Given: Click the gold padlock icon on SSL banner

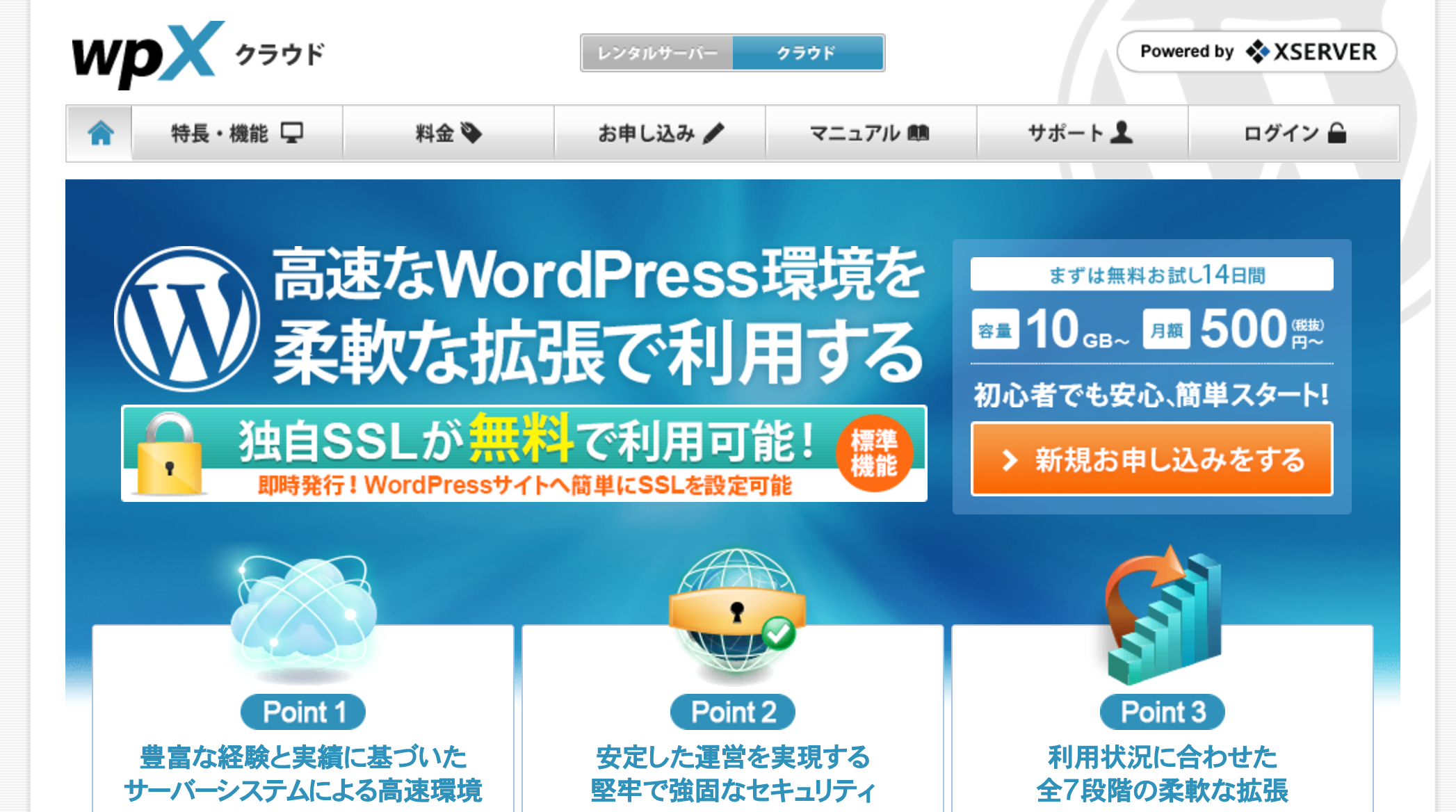Looking at the screenshot, I should point(169,453).
